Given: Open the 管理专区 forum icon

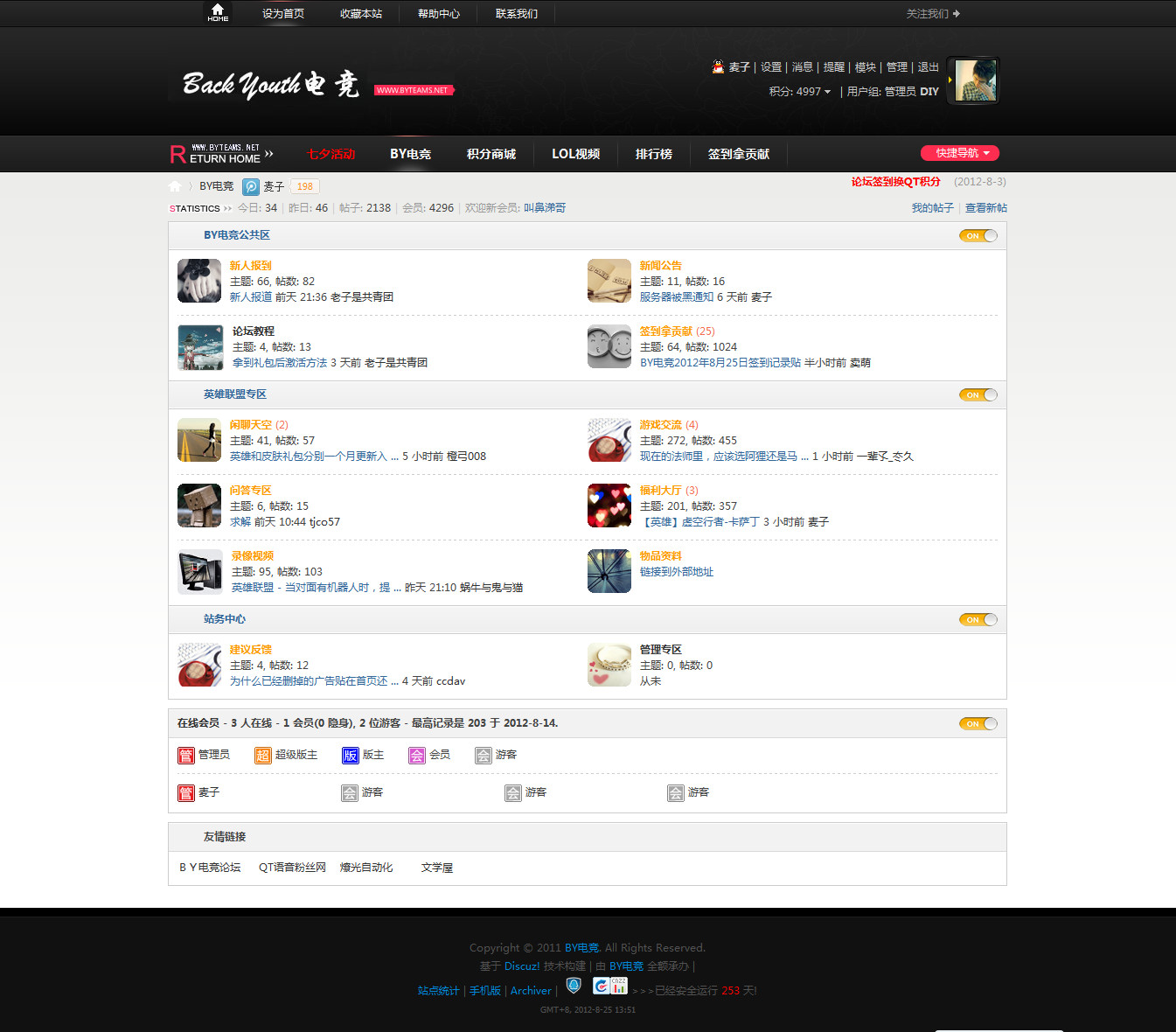Looking at the screenshot, I should pos(609,665).
